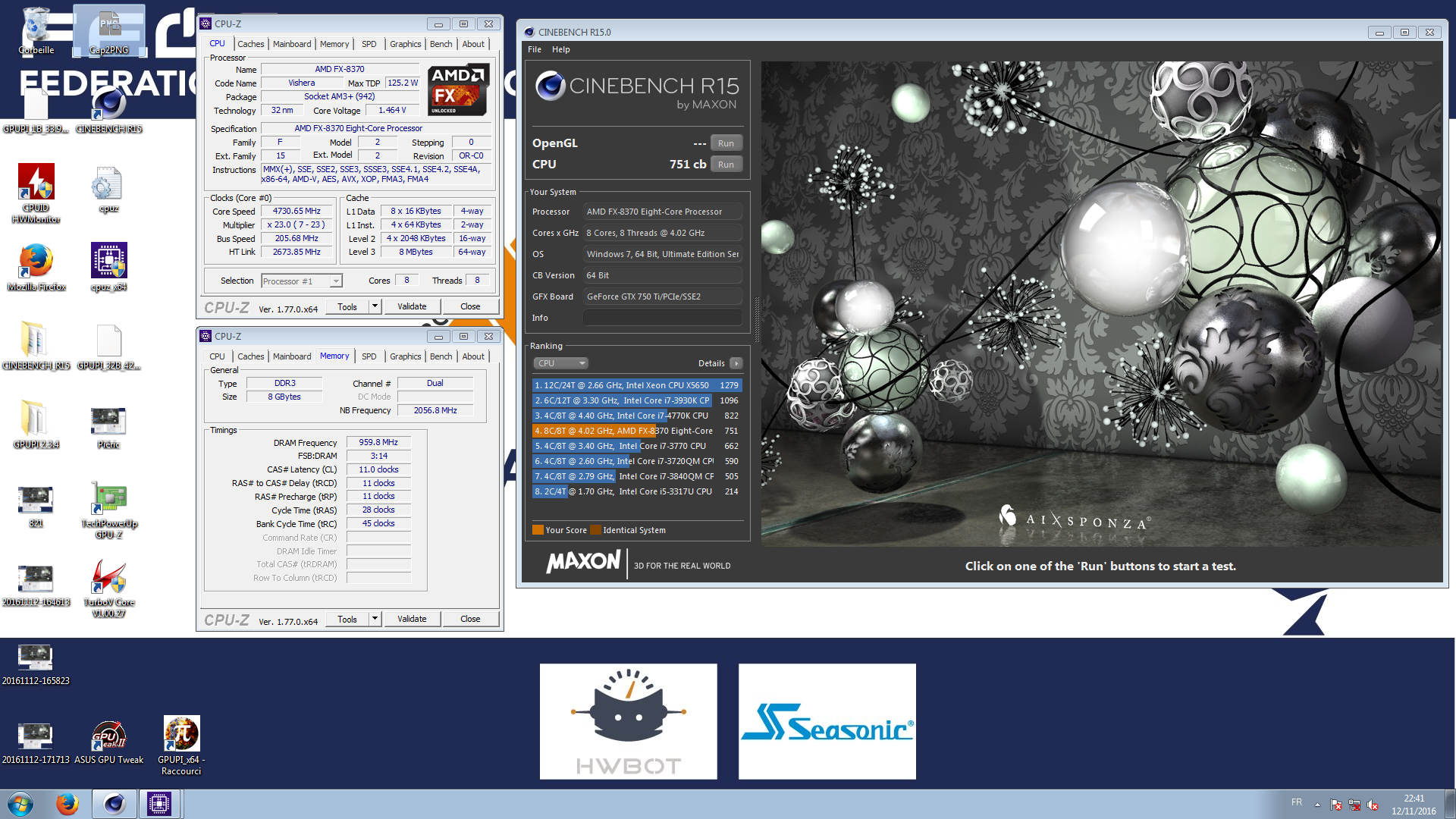Select ranking row for Core i7-4770K
Image resolution: width=1456 pixels, height=819 pixels.
coord(637,416)
